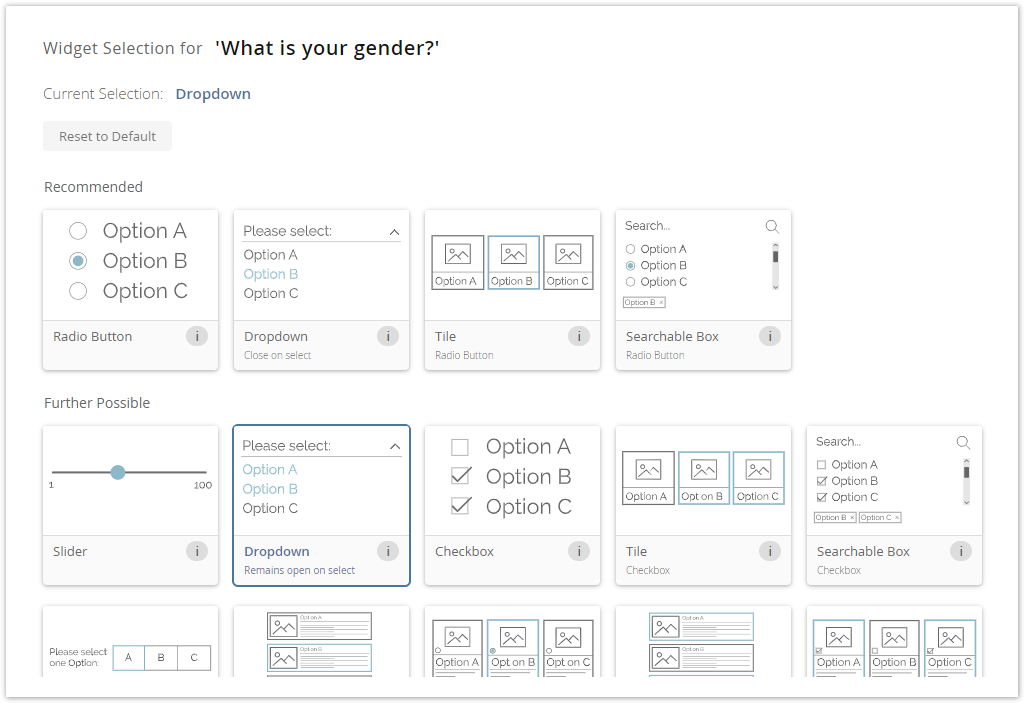Choose Option A in Recommended Dropdown preview list
The width and height of the screenshot is (1024, 703).
pos(270,255)
